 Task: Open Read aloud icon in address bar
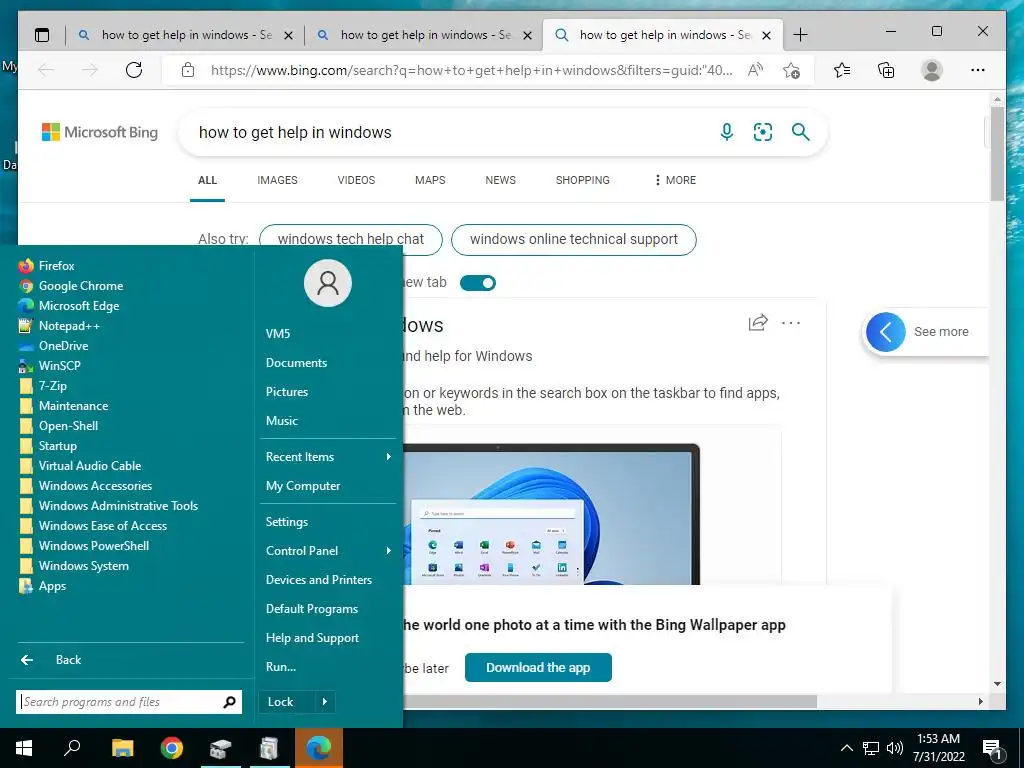[756, 70]
